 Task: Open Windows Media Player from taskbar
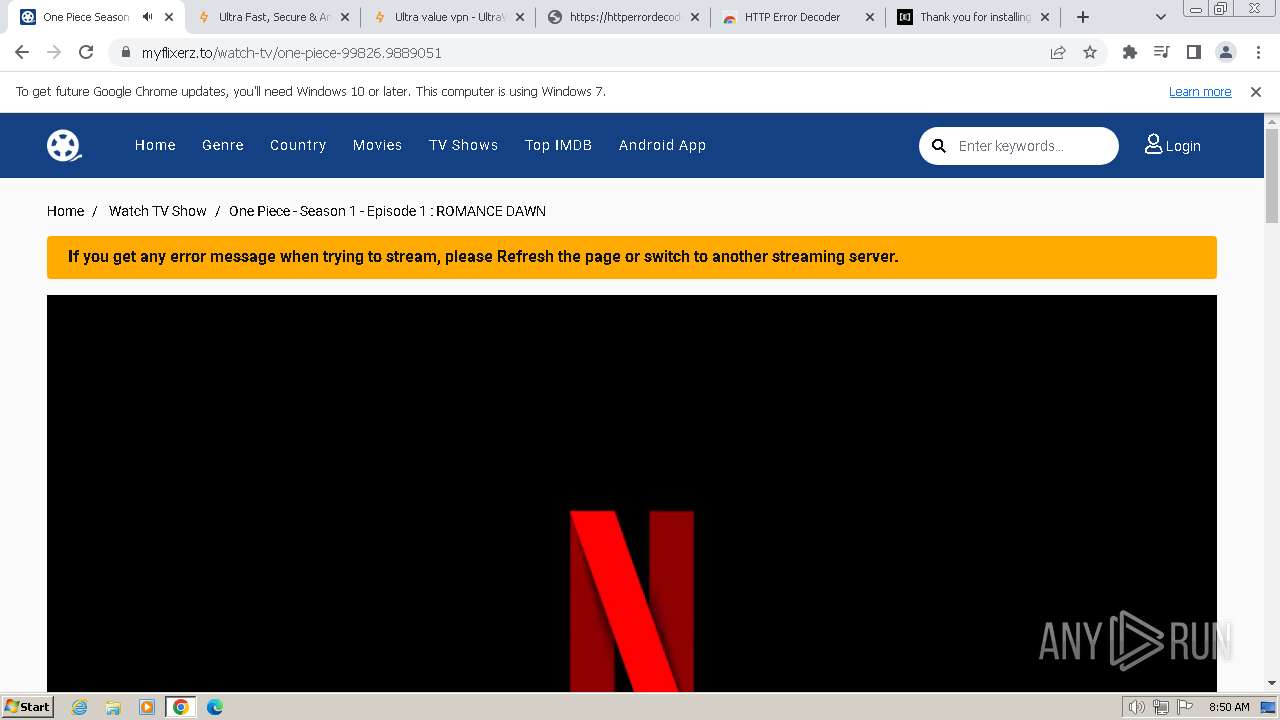coord(147,707)
